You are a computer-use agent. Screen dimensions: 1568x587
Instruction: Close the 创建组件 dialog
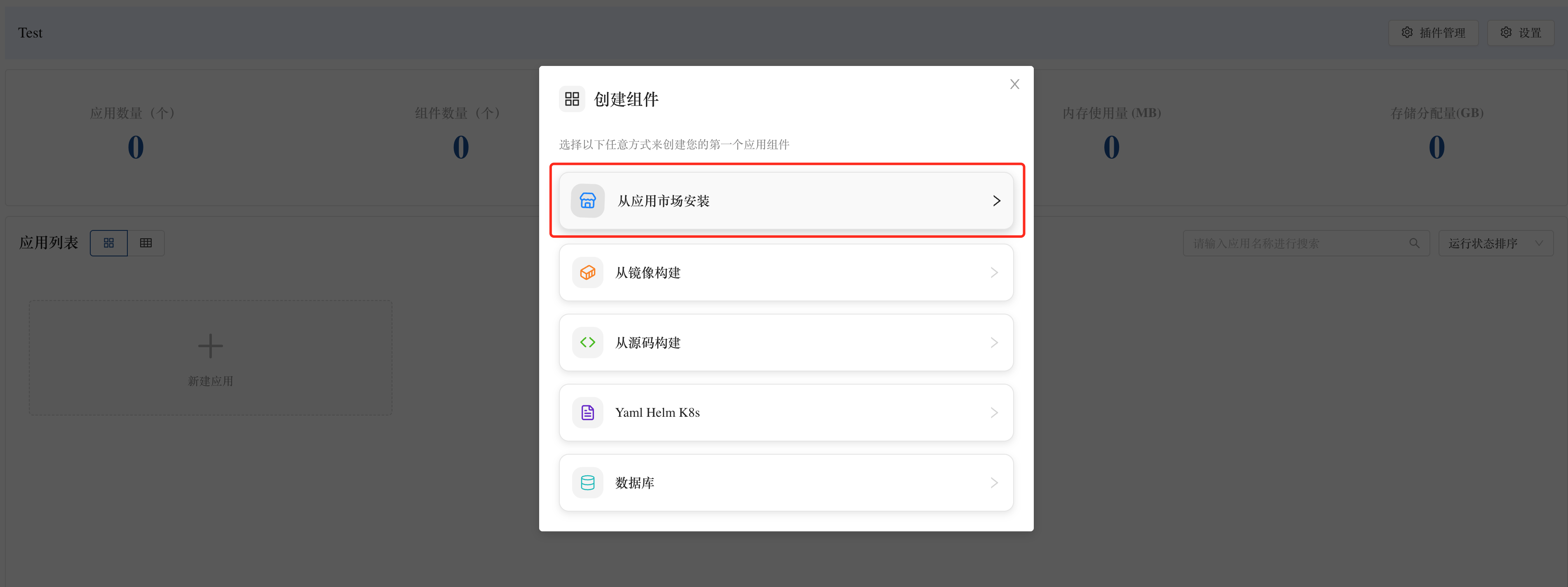[x=1014, y=85]
